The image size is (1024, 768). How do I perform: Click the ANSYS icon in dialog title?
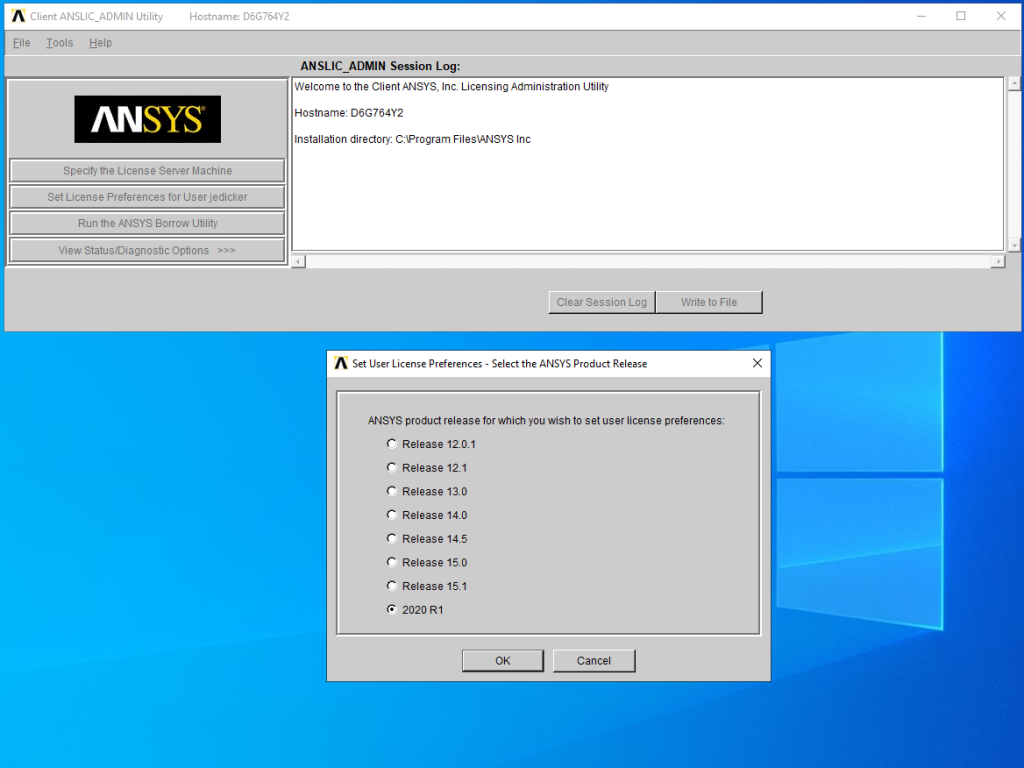click(x=341, y=363)
